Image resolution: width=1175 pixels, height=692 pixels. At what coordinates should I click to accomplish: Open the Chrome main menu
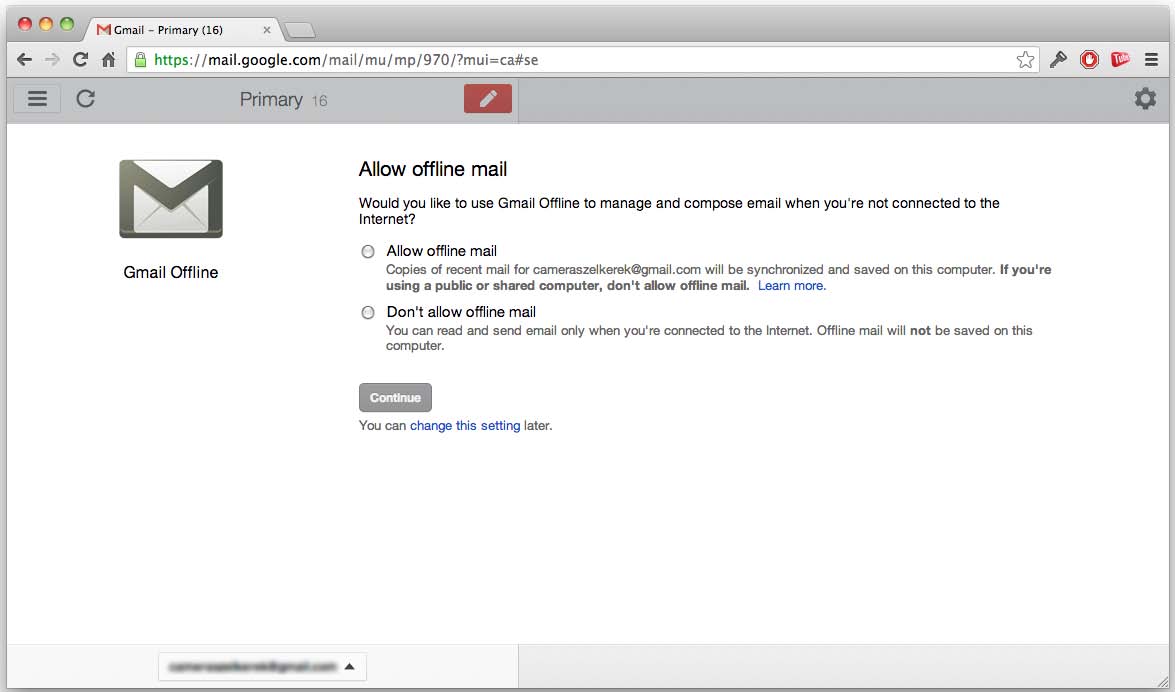pyautogui.click(x=1152, y=60)
